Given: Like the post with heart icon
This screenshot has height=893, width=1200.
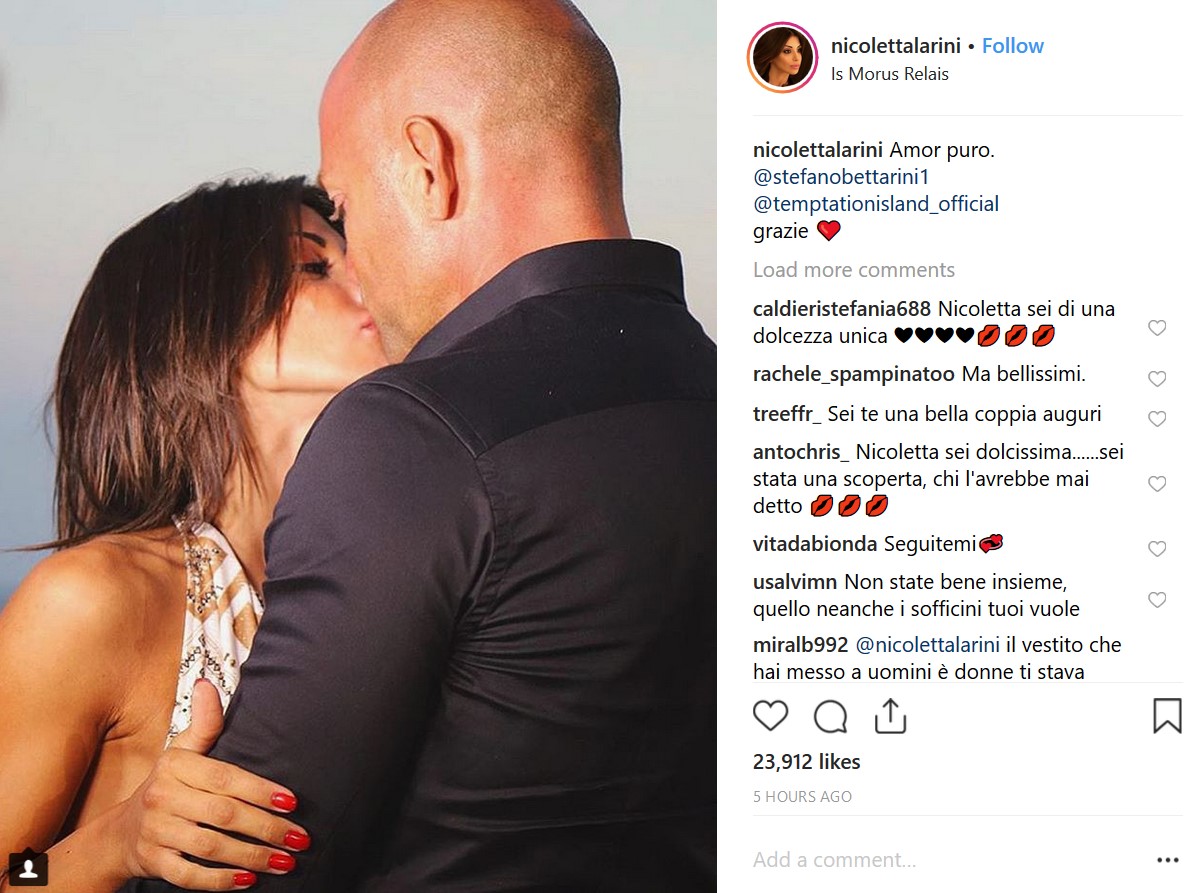Looking at the screenshot, I should point(770,716).
